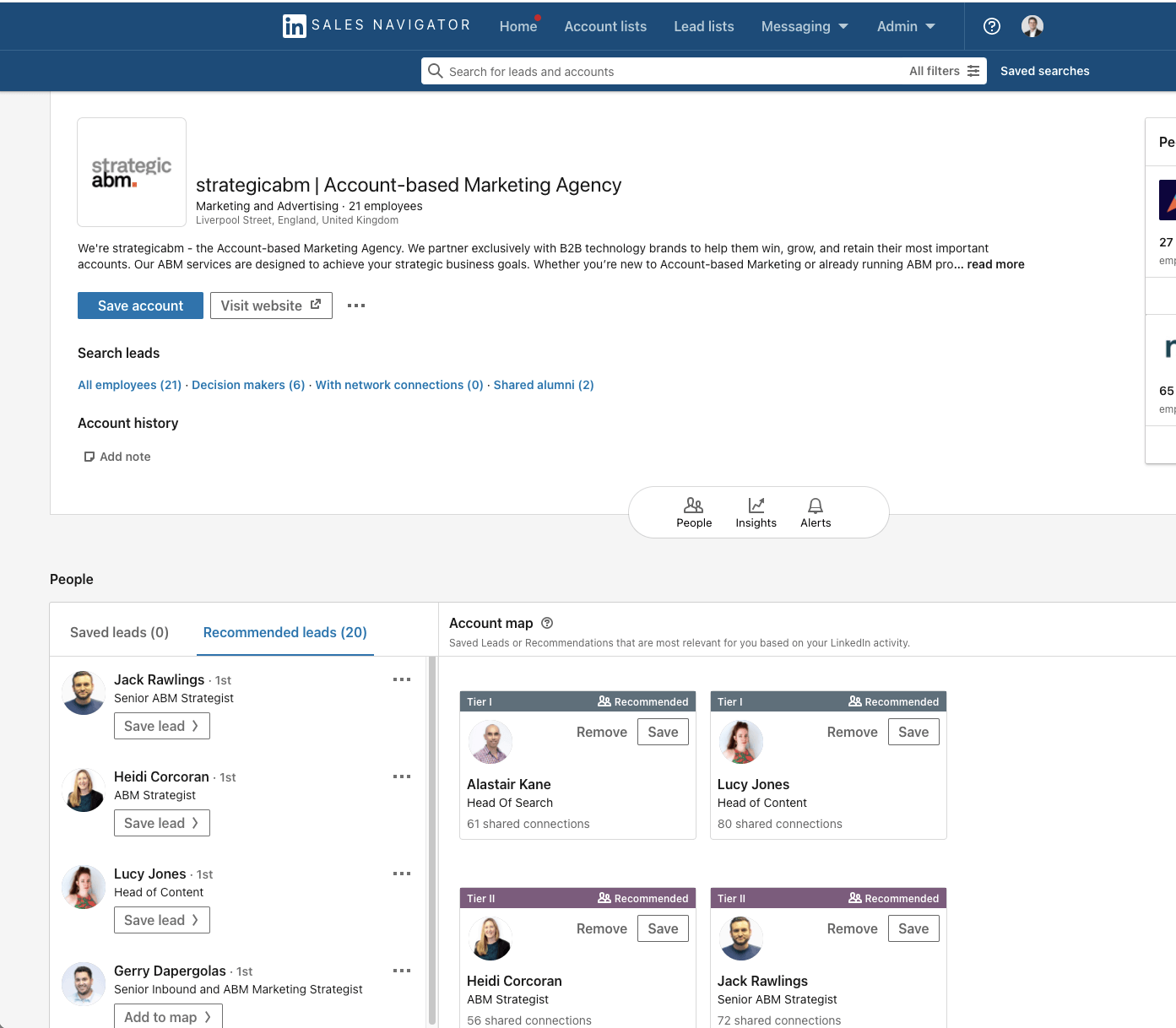Open Heidi Corcoran name in lead list
The image size is (1176, 1028).
click(161, 776)
